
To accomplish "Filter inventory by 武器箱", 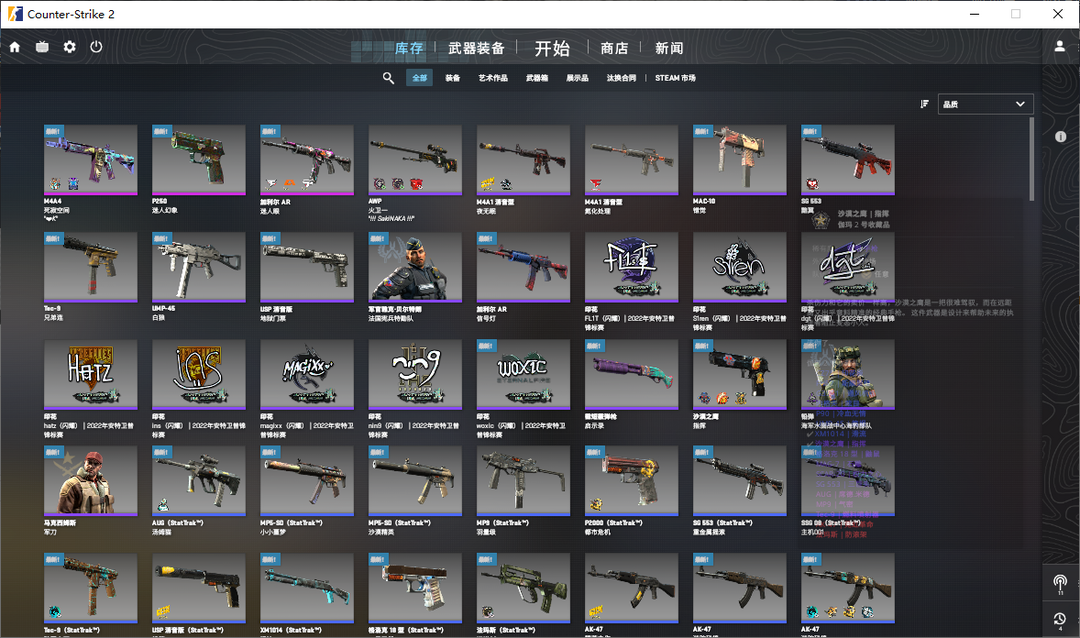I will click(537, 78).
